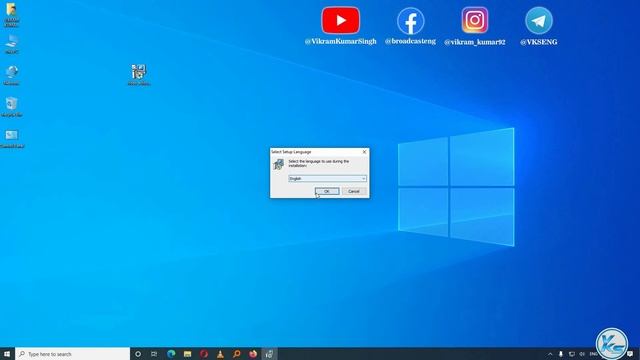Click the microphone icon in the system tray
Viewport: 640px width, 360px height.
[x=561, y=354]
